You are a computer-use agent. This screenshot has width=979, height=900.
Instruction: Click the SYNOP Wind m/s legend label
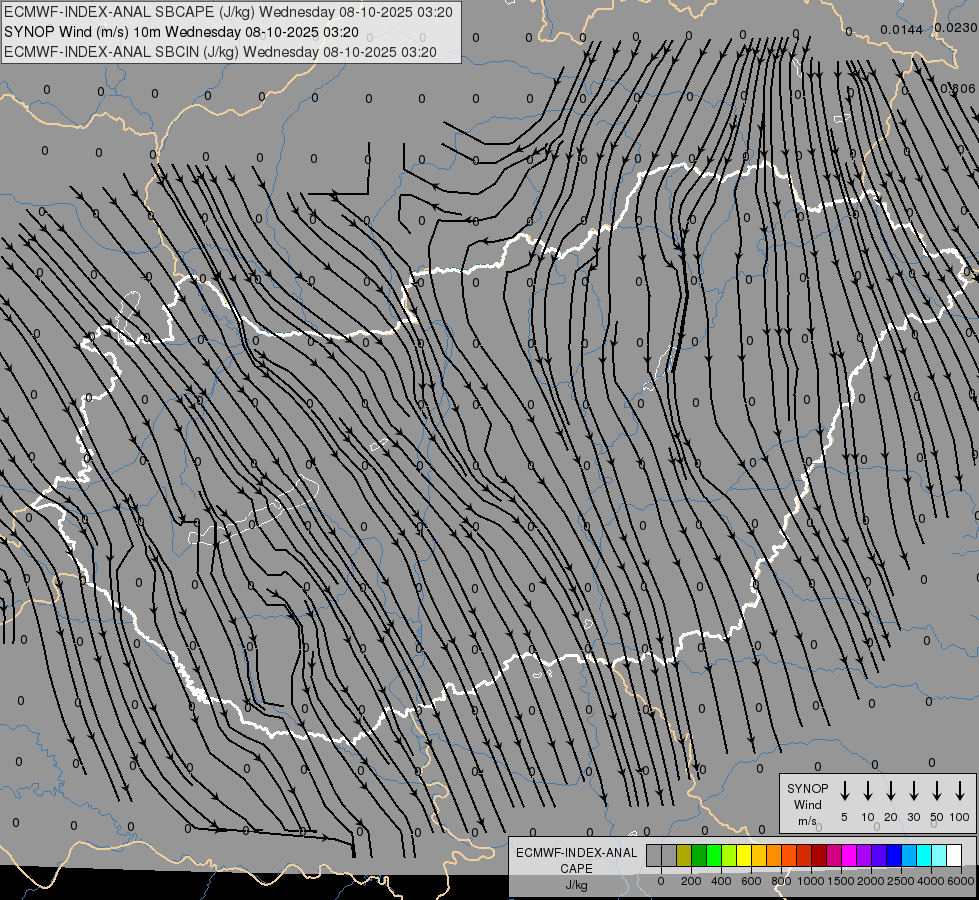pyautogui.click(x=808, y=804)
